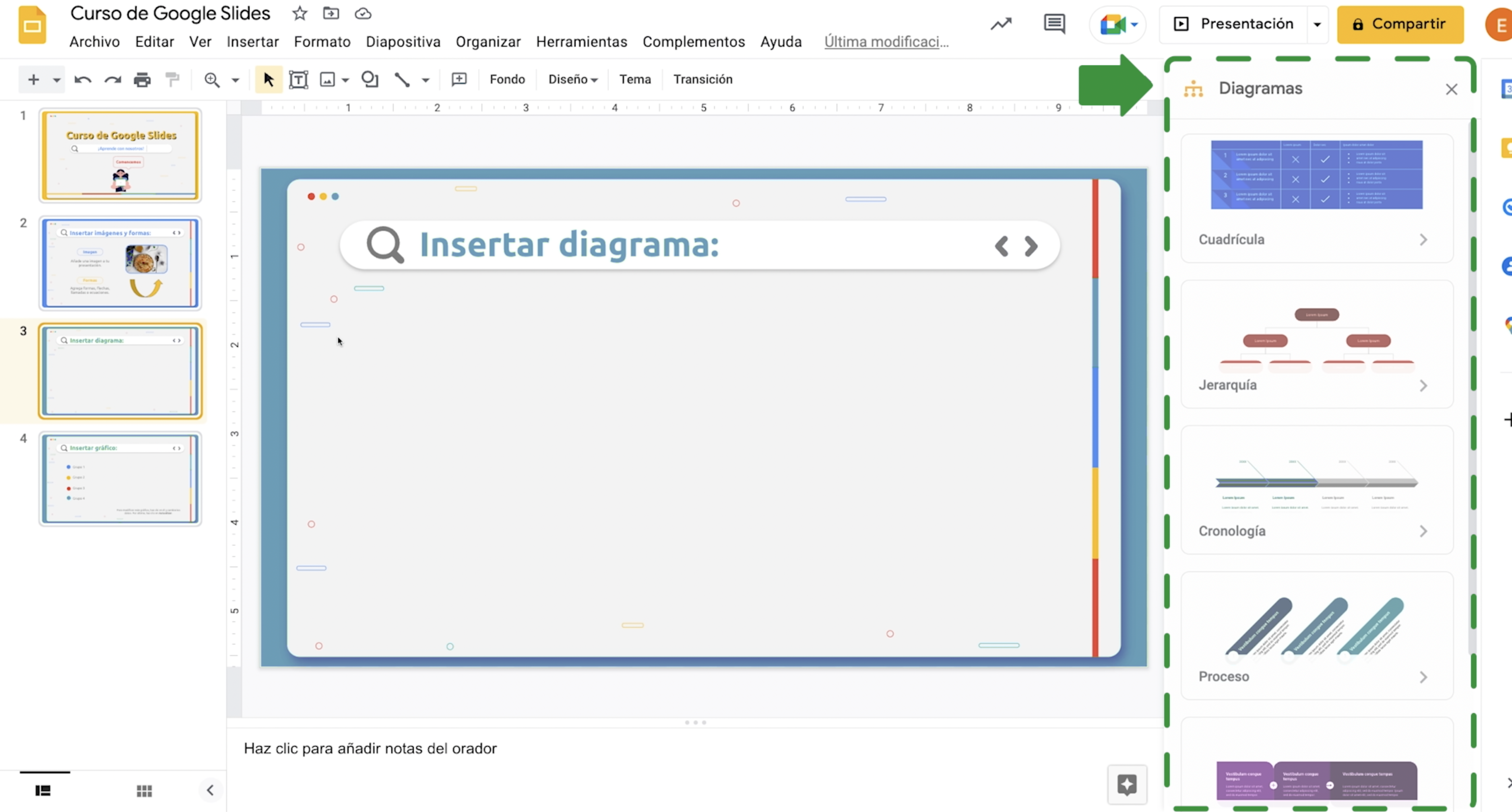Select the paint format tool
Viewport: 1512px width, 812px height.
point(171,80)
